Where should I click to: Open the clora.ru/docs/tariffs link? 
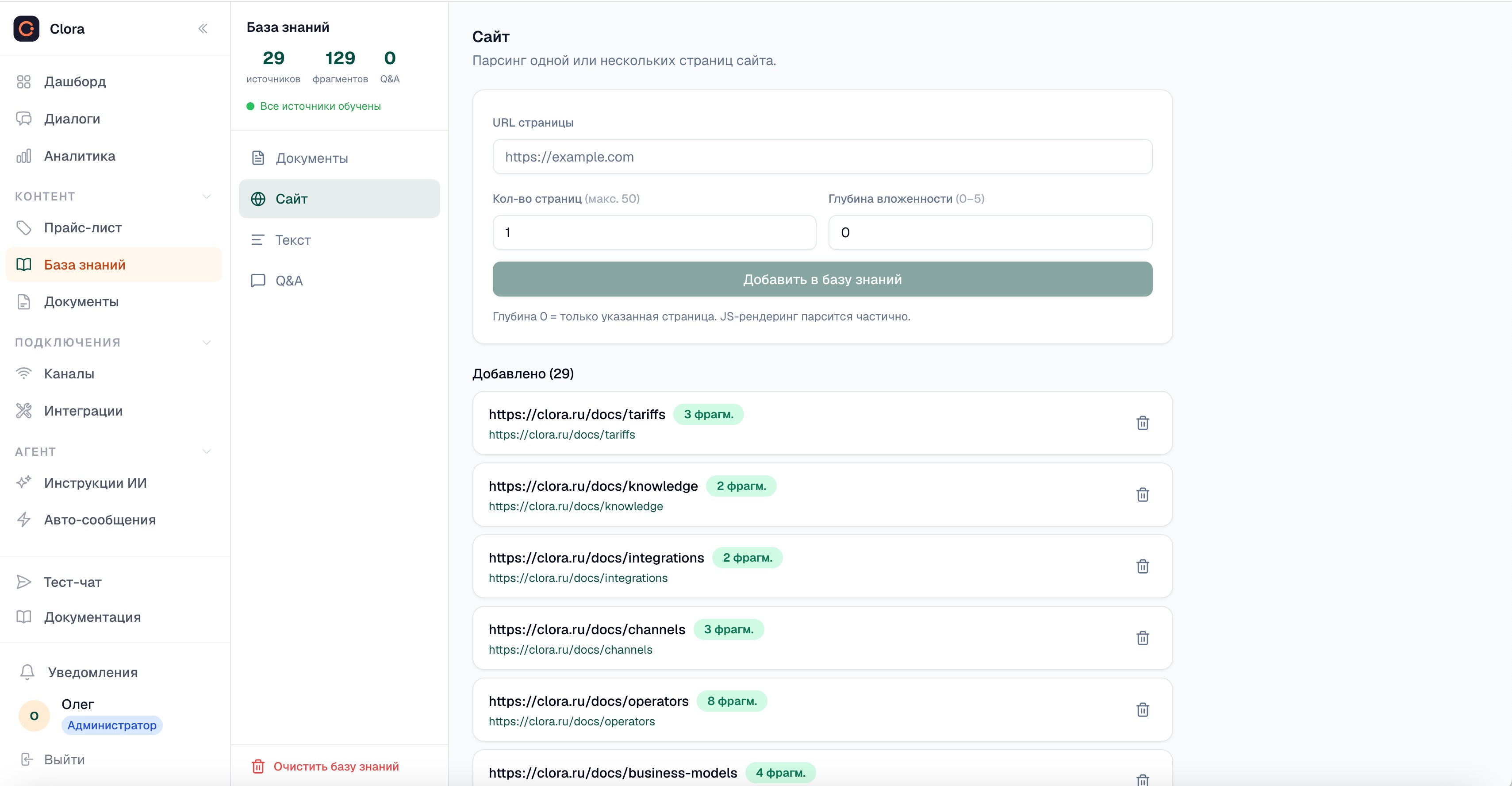tap(562, 435)
